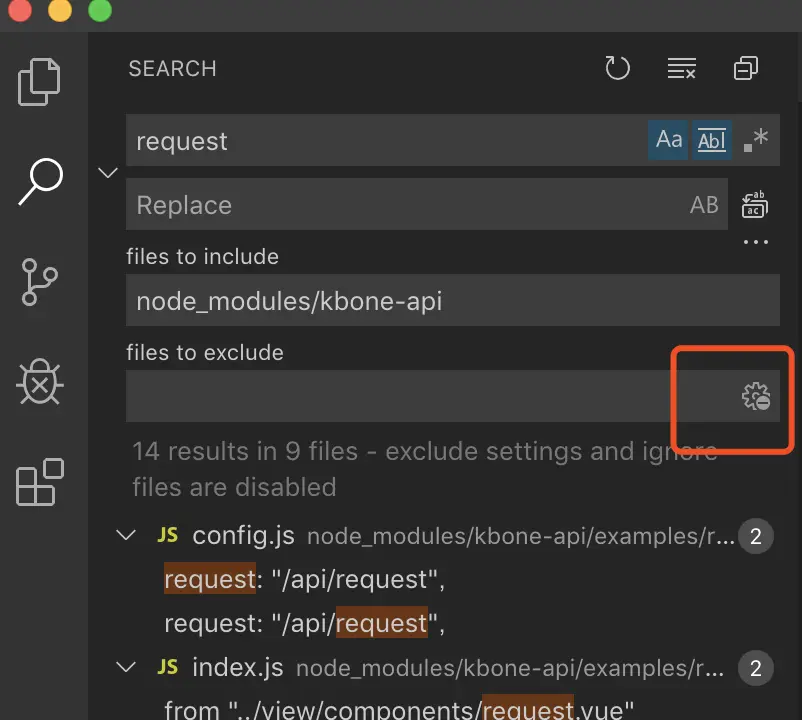This screenshot has height=720, width=802.
Task: Collapse the Replace field with the chevron
Action: 107,173
